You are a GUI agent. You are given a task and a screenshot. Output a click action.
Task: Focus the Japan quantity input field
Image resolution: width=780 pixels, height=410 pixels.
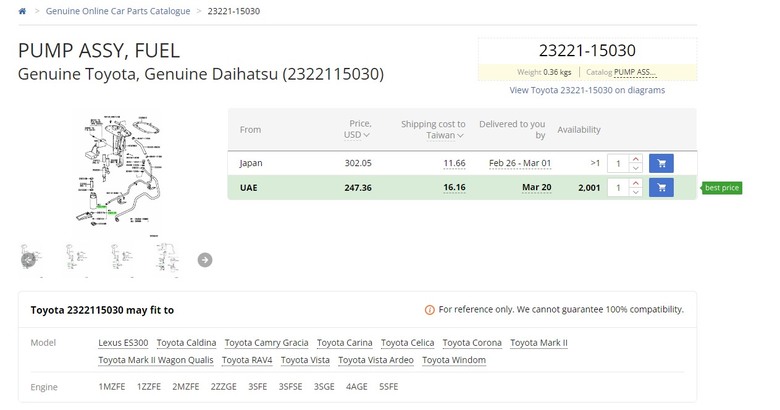(618, 163)
